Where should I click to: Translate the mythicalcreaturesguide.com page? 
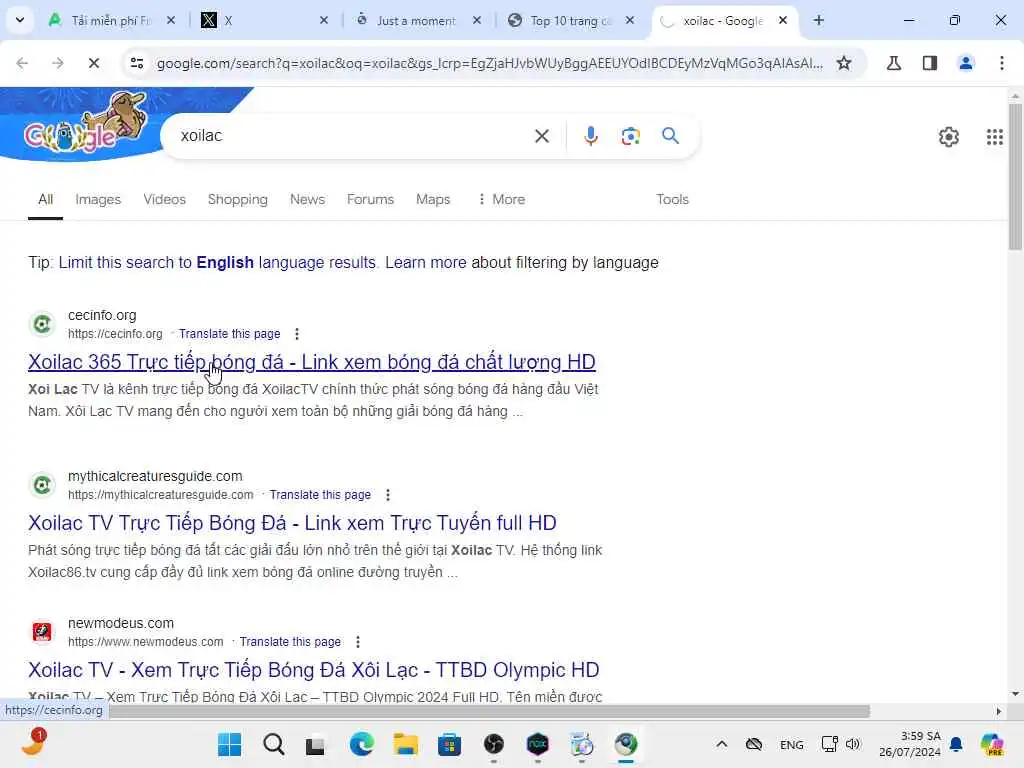320,495
